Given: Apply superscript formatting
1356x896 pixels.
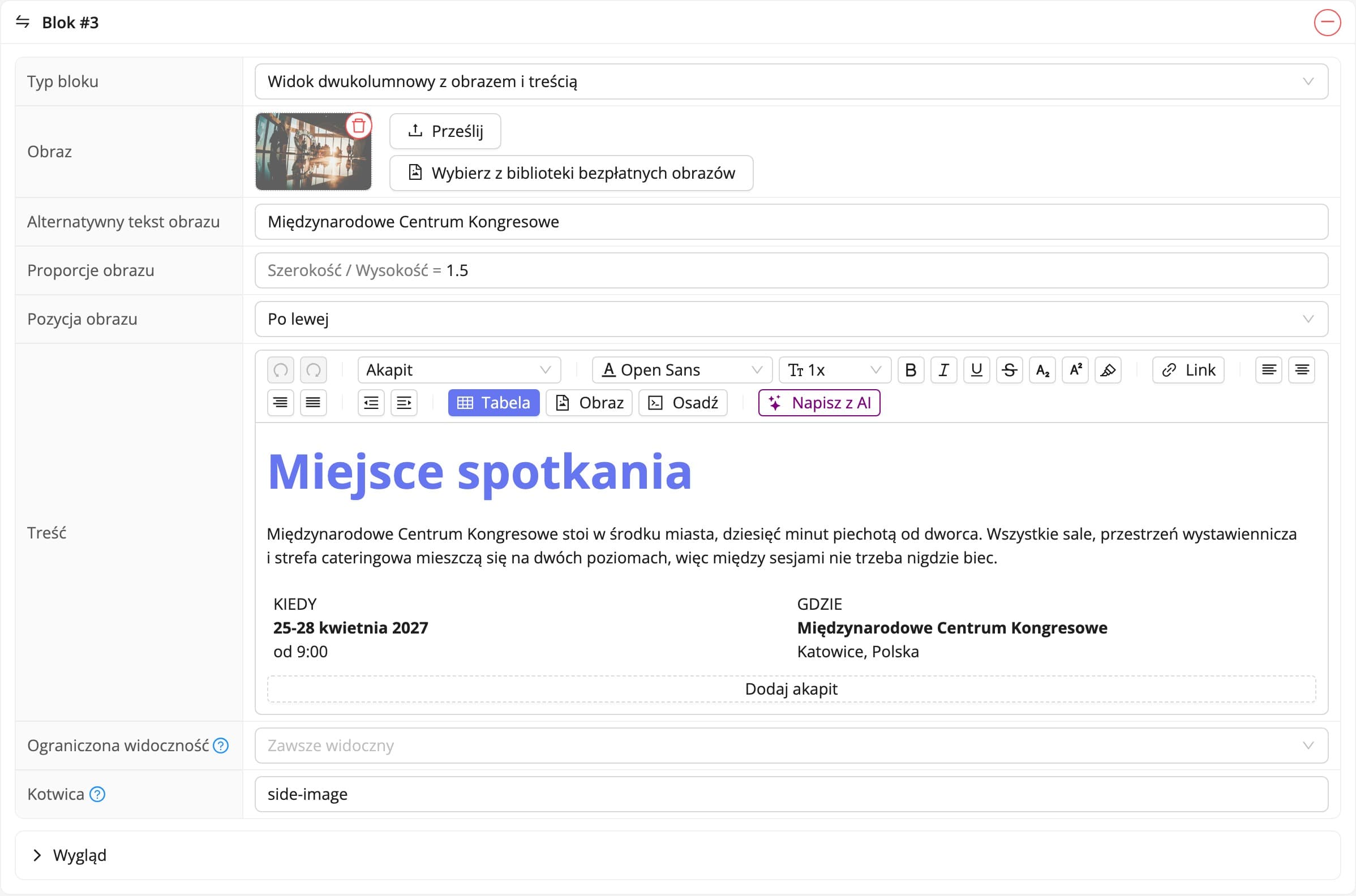Looking at the screenshot, I should [1075, 371].
